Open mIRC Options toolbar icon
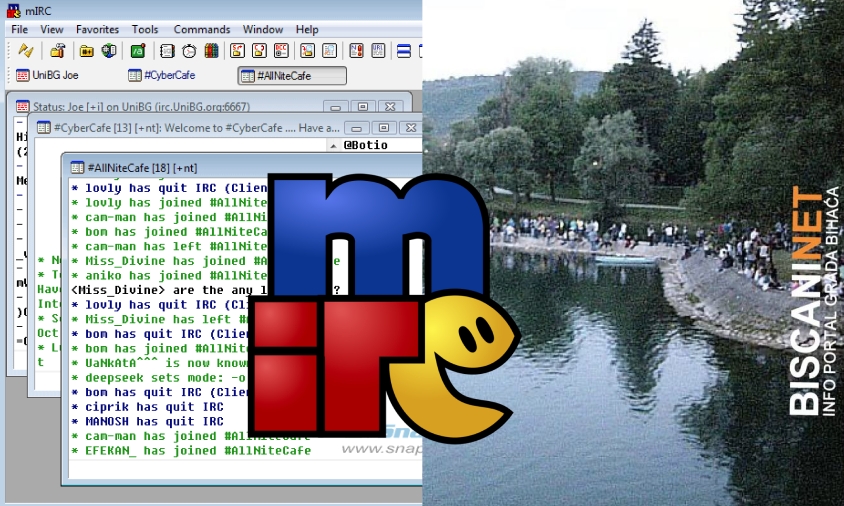Viewport: 844px width, 506px height. [x=58, y=51]
